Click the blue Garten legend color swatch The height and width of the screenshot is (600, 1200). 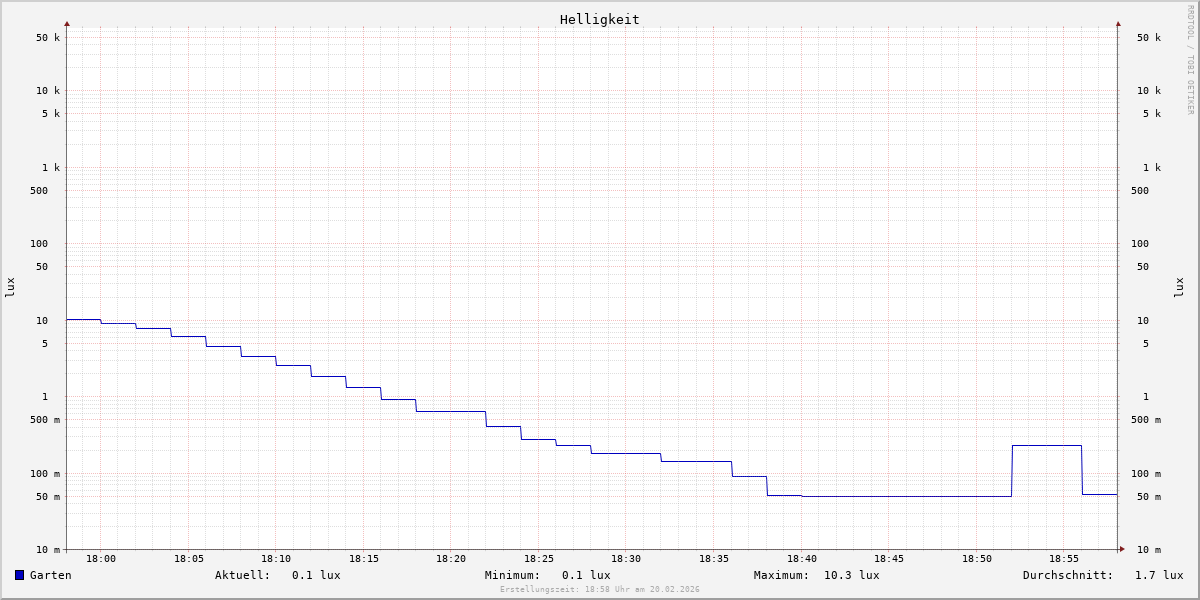tap(19, 575)
